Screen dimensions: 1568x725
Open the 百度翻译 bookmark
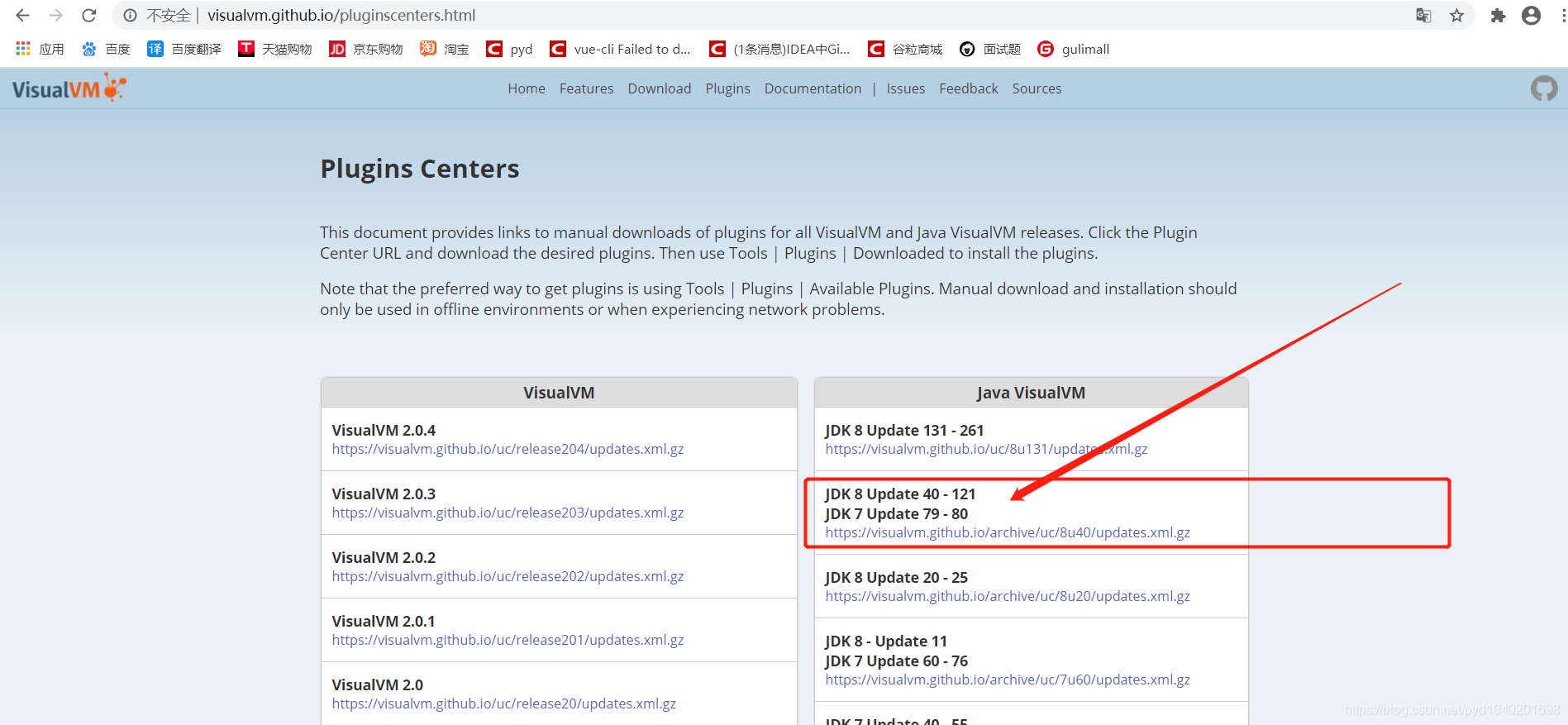pyautogui.click(x=184, y=50)
